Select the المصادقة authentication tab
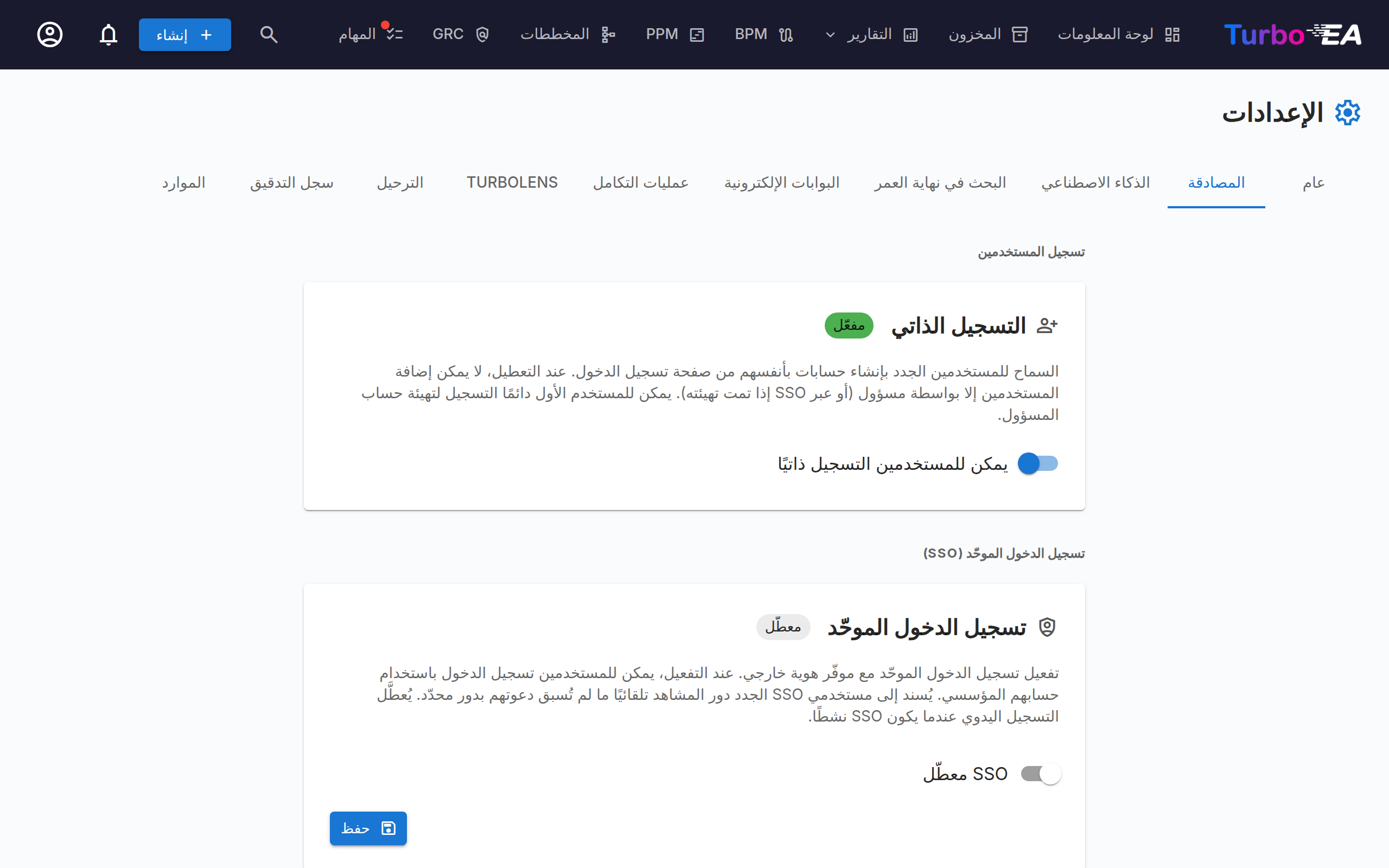The width and height of the screenshot is (1389, 868). 1216,183
